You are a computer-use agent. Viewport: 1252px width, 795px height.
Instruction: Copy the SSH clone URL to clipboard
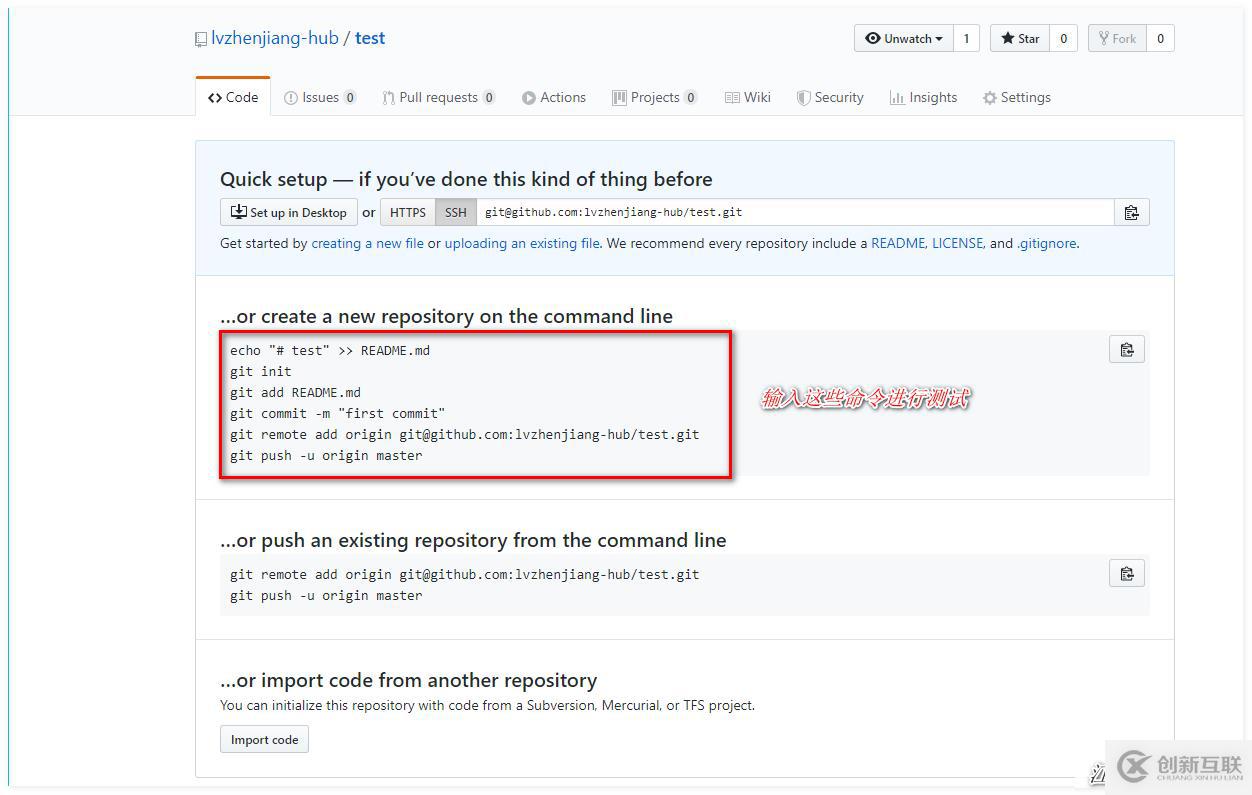pyautogui.click(x=1131, y=212)
